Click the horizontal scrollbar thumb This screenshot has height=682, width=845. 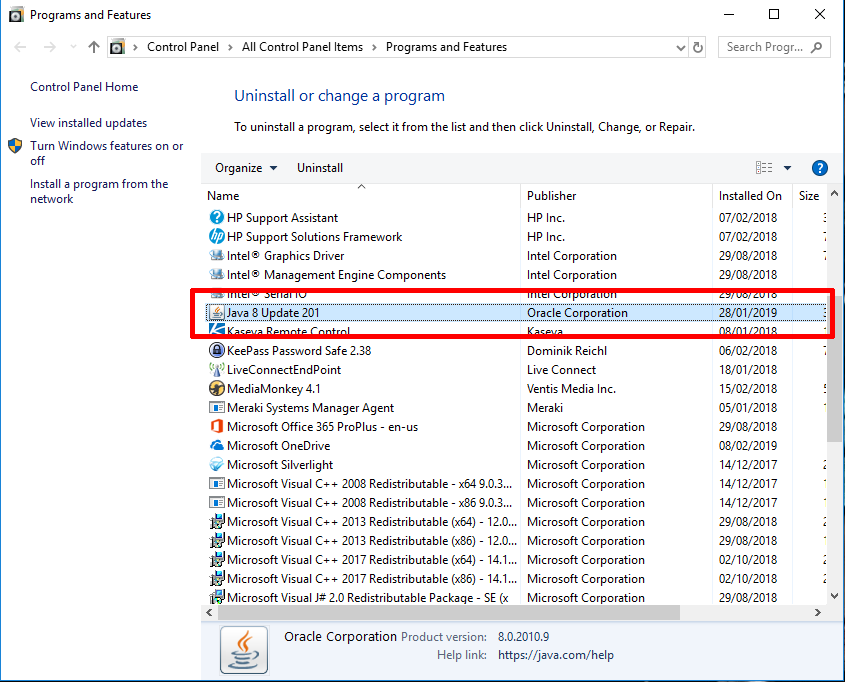coord(448,613)
